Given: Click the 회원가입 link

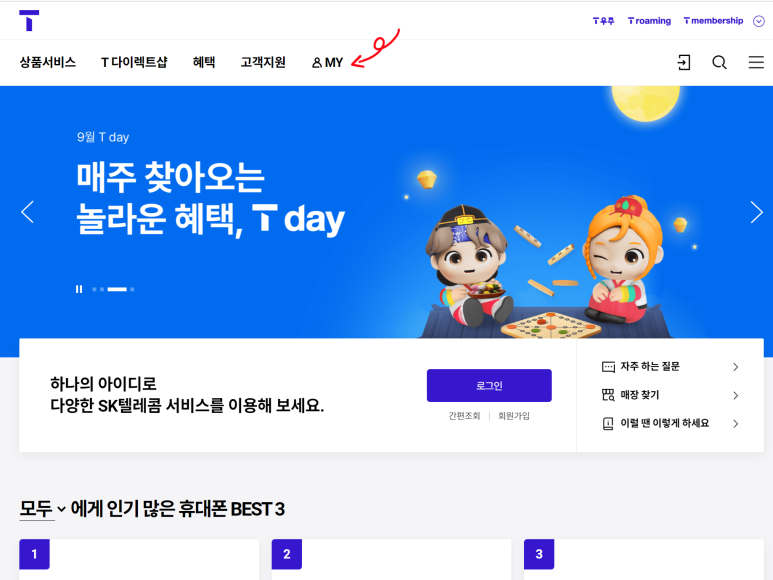Looking at the screenshot, I should click(514, 416).
